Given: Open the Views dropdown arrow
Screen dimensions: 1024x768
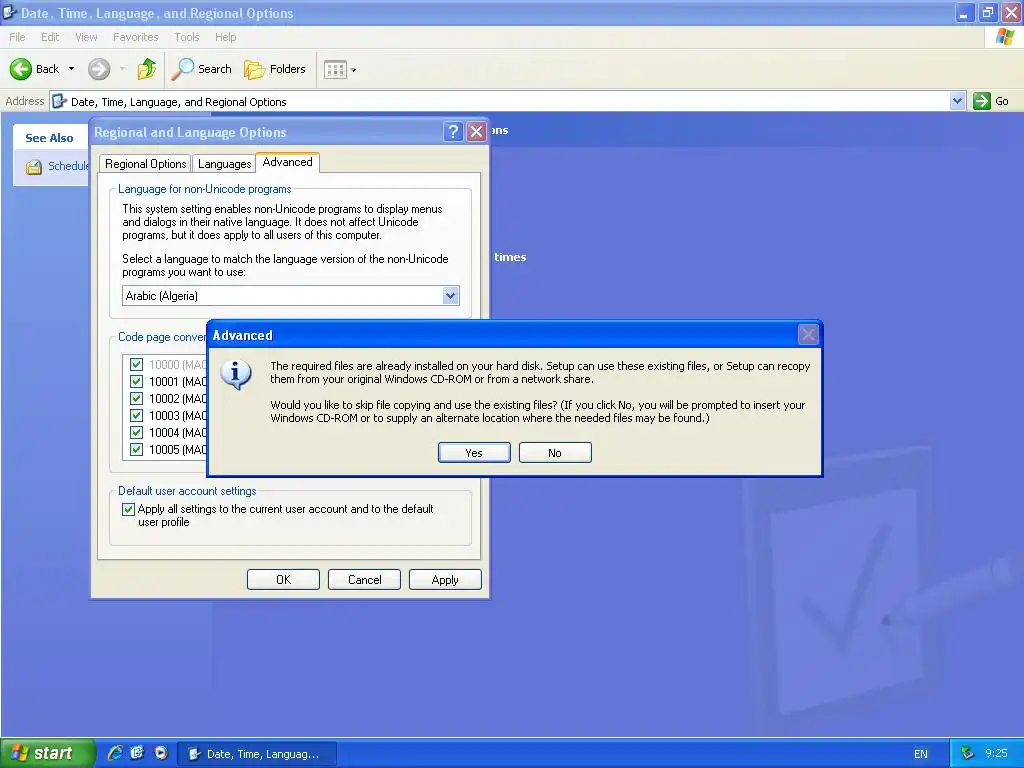Looking at the screenshot, I should click(353, 70).
